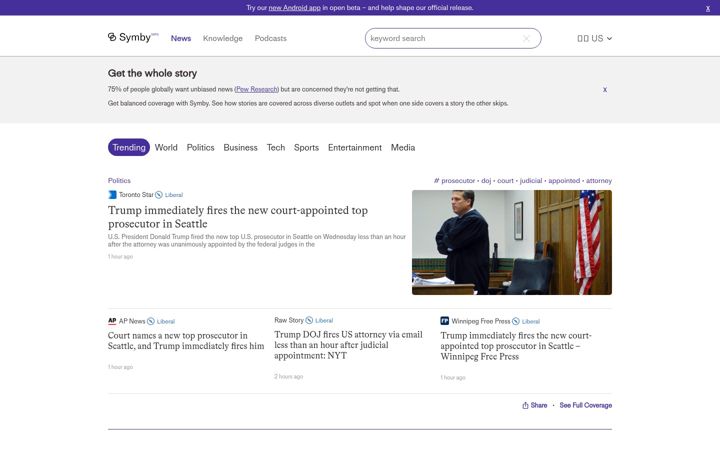
Task: Open the courtroom judge photo thumbnail
Action: (512, 242)
